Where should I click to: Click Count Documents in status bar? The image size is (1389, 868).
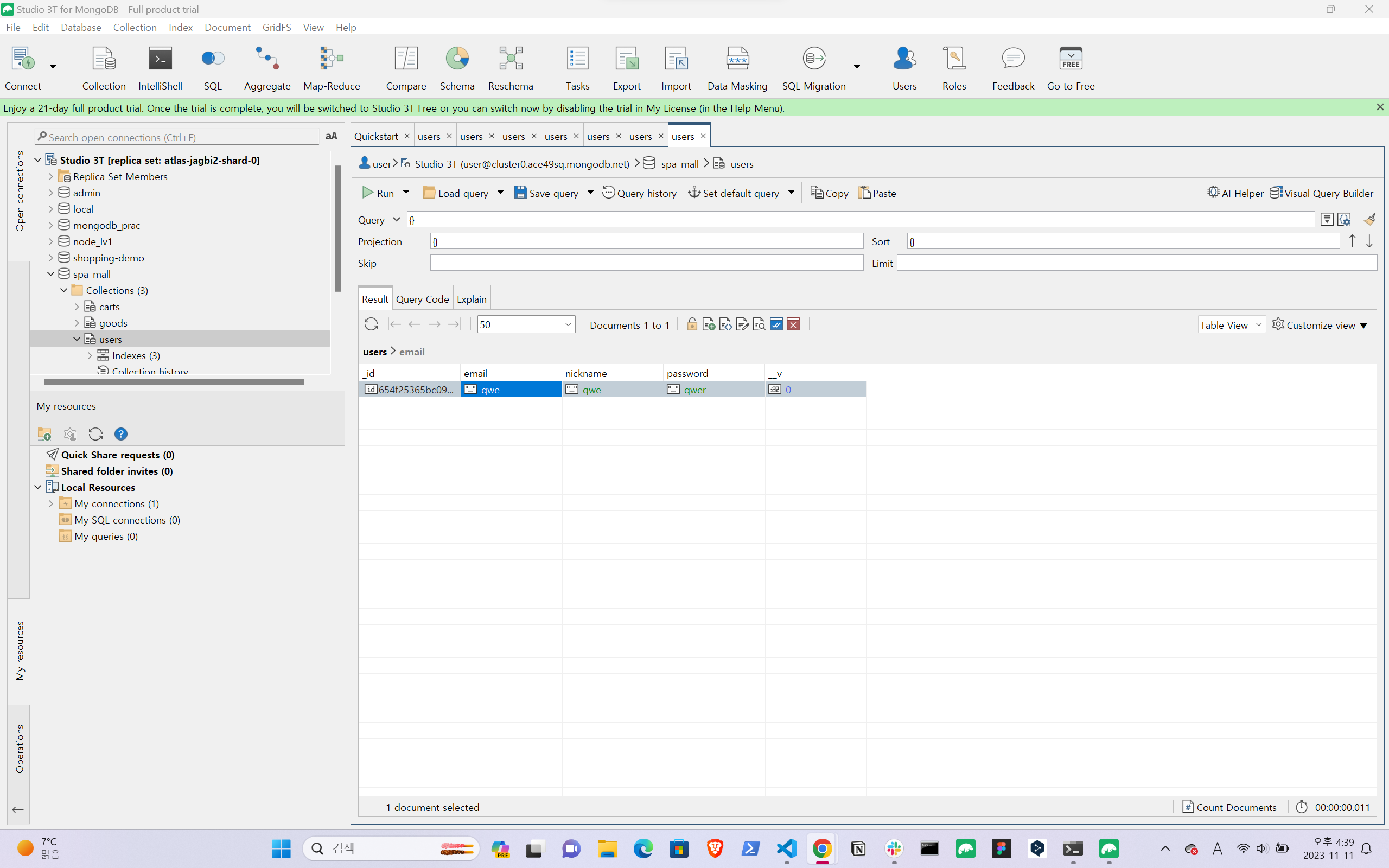[x=1229, y=807]
